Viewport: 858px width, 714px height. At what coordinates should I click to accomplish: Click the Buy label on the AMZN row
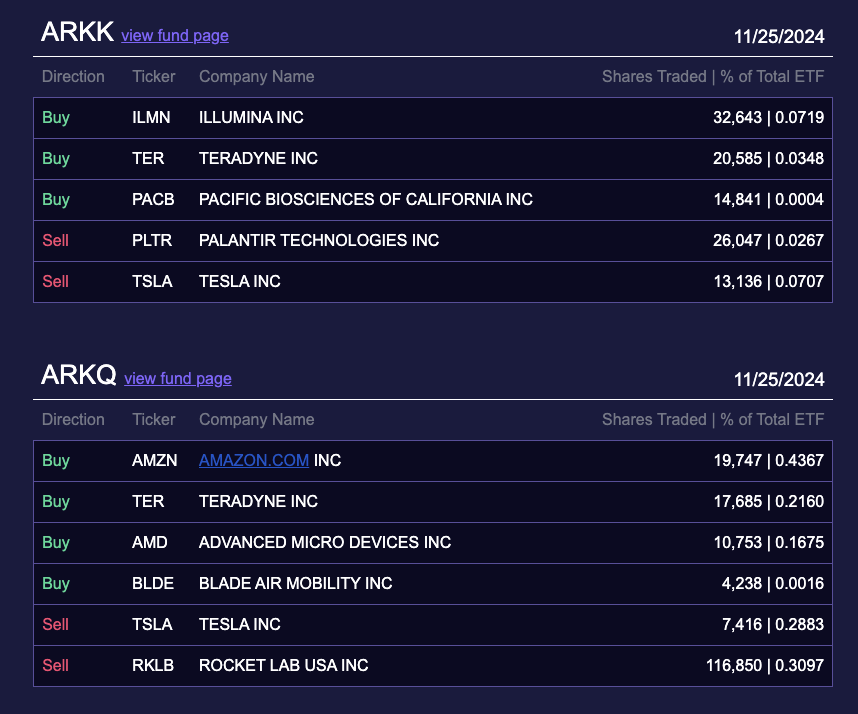[x=56, y=461]
